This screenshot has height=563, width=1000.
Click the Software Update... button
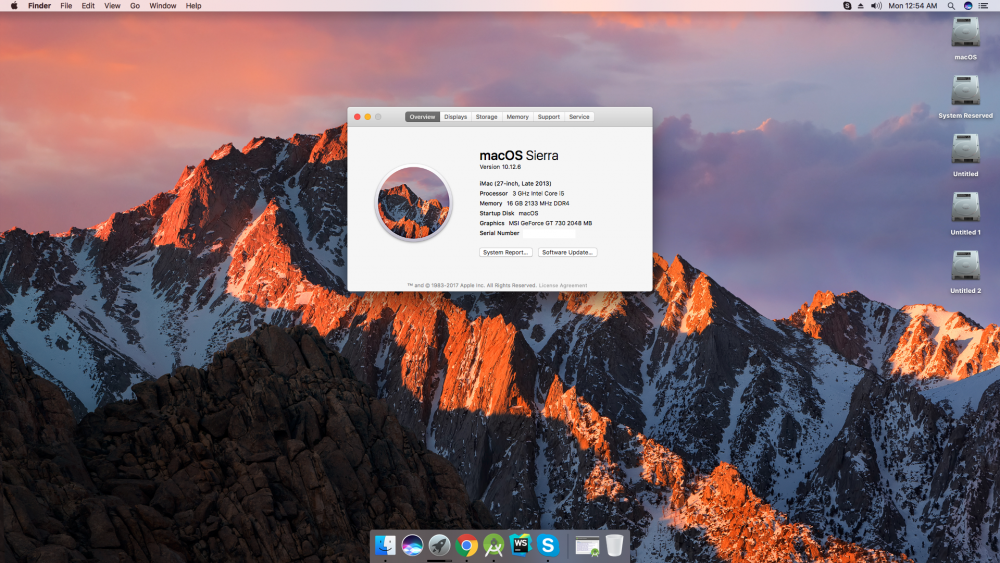click(568, 252)
